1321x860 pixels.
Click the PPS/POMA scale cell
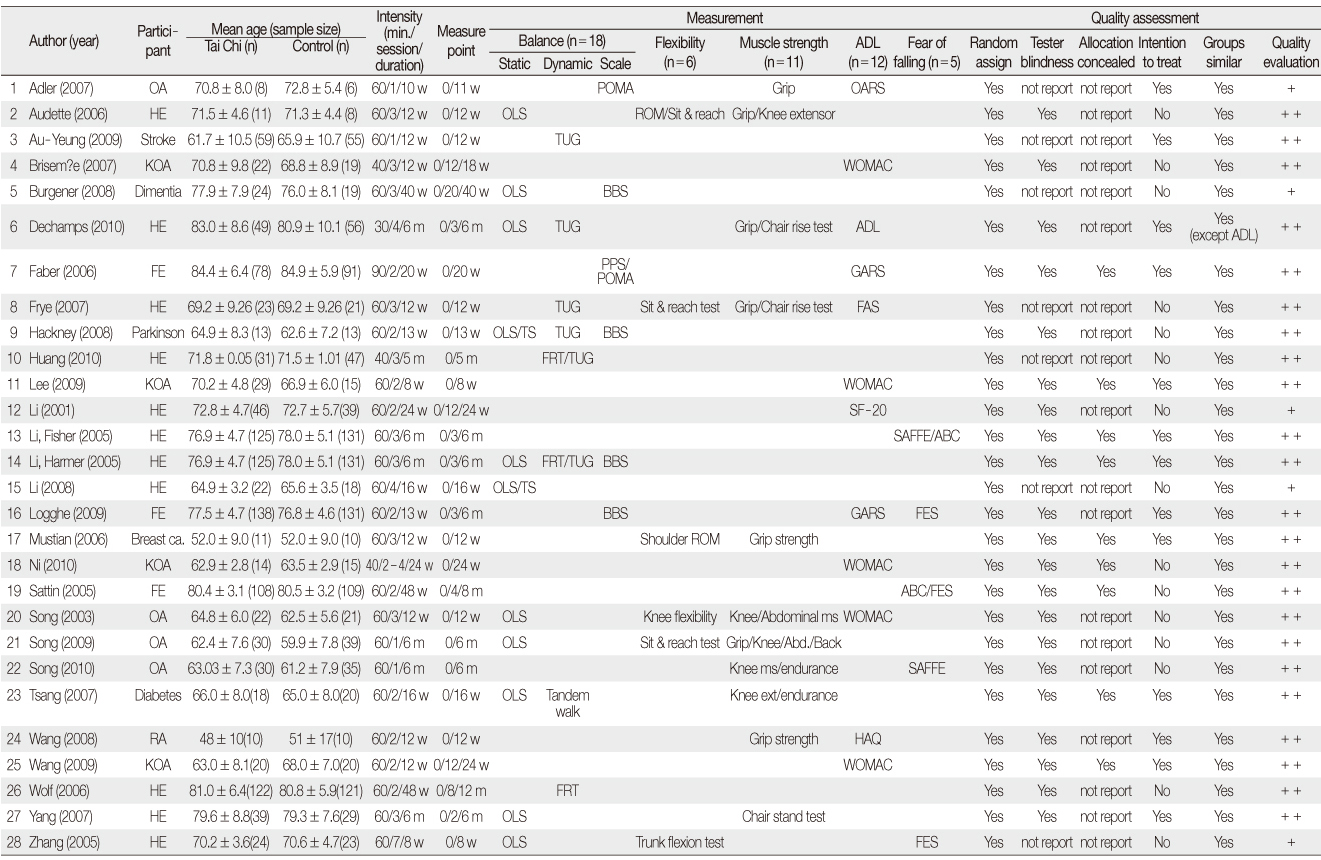[x=613, y=272]
